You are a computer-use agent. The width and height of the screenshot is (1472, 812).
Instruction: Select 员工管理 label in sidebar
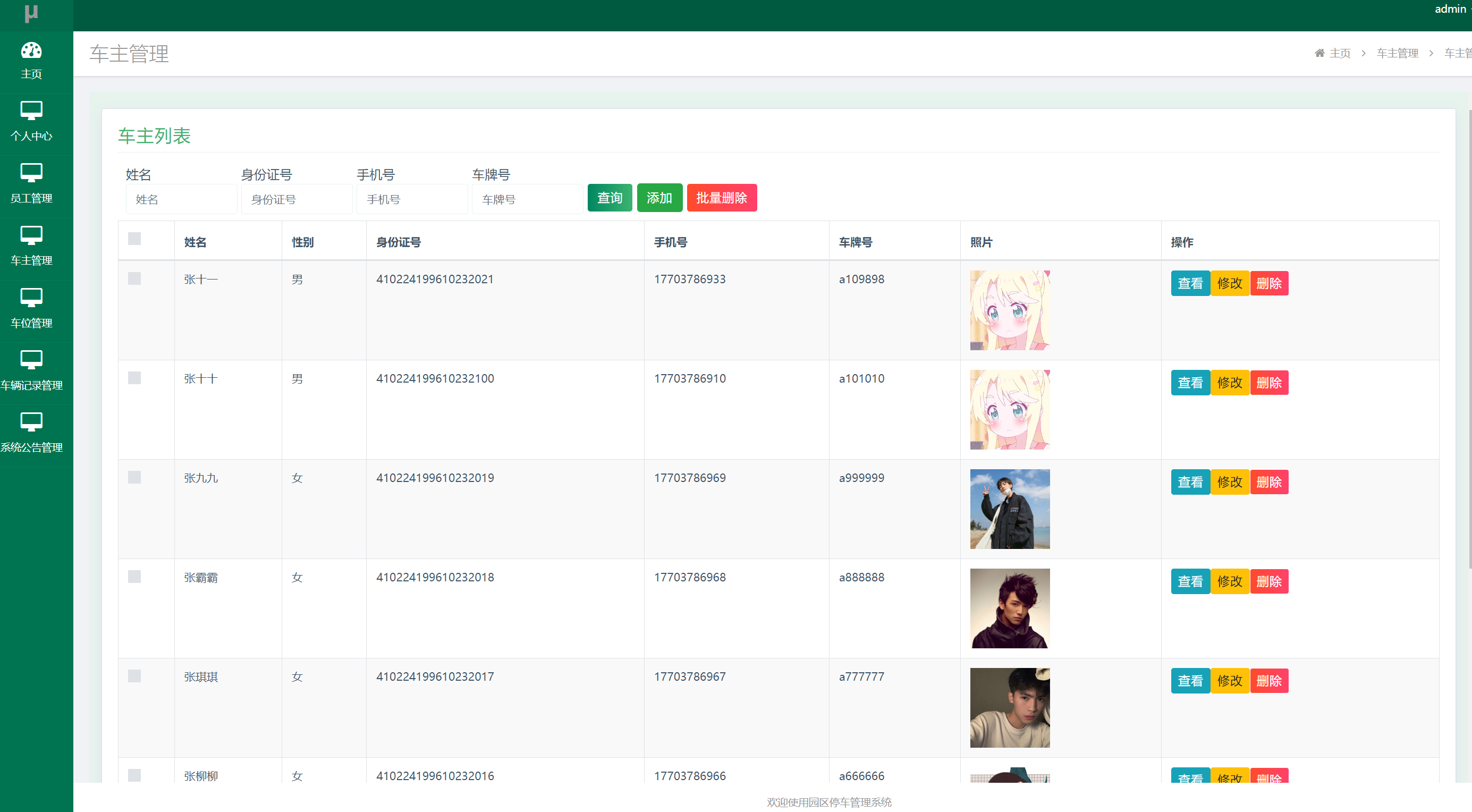click(x=31, y=198)
